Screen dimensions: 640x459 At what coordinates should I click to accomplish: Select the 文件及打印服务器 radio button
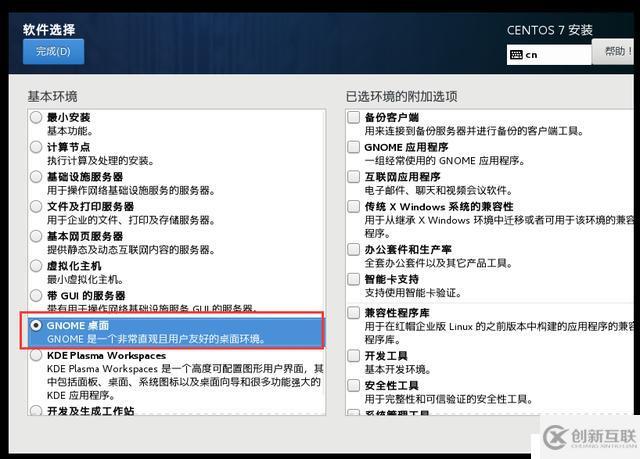tap(36, 206)
